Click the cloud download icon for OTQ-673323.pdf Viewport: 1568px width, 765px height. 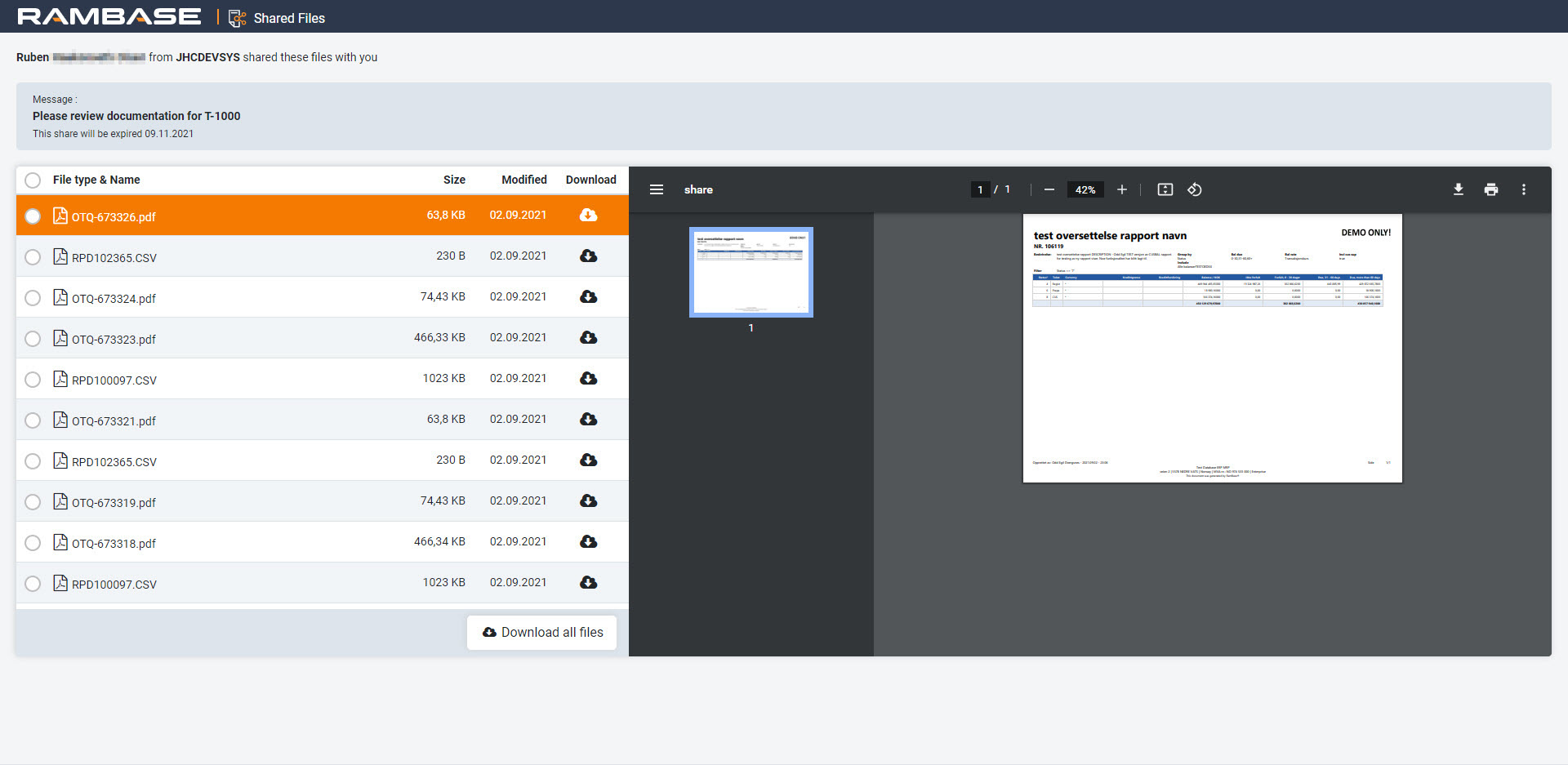588,338
